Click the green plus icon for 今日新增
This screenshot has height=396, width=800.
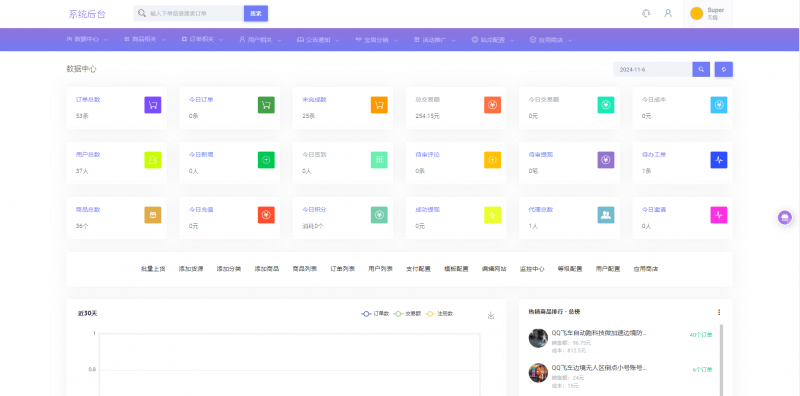[266, 160]
